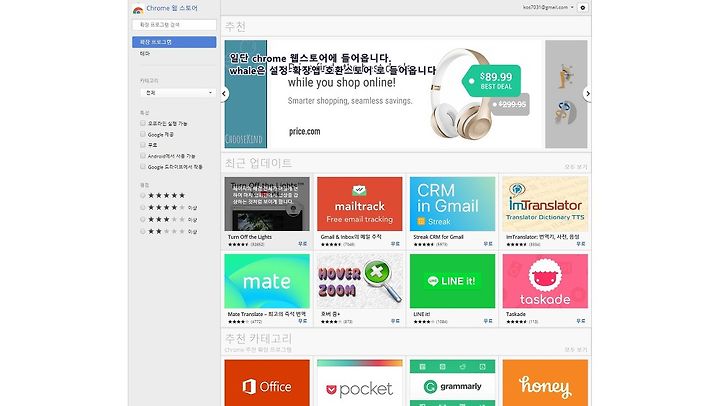This screenshot has width=720, height=406.
Task: Open the Grammarly extension tile
Action: click(x=452, y=383)
